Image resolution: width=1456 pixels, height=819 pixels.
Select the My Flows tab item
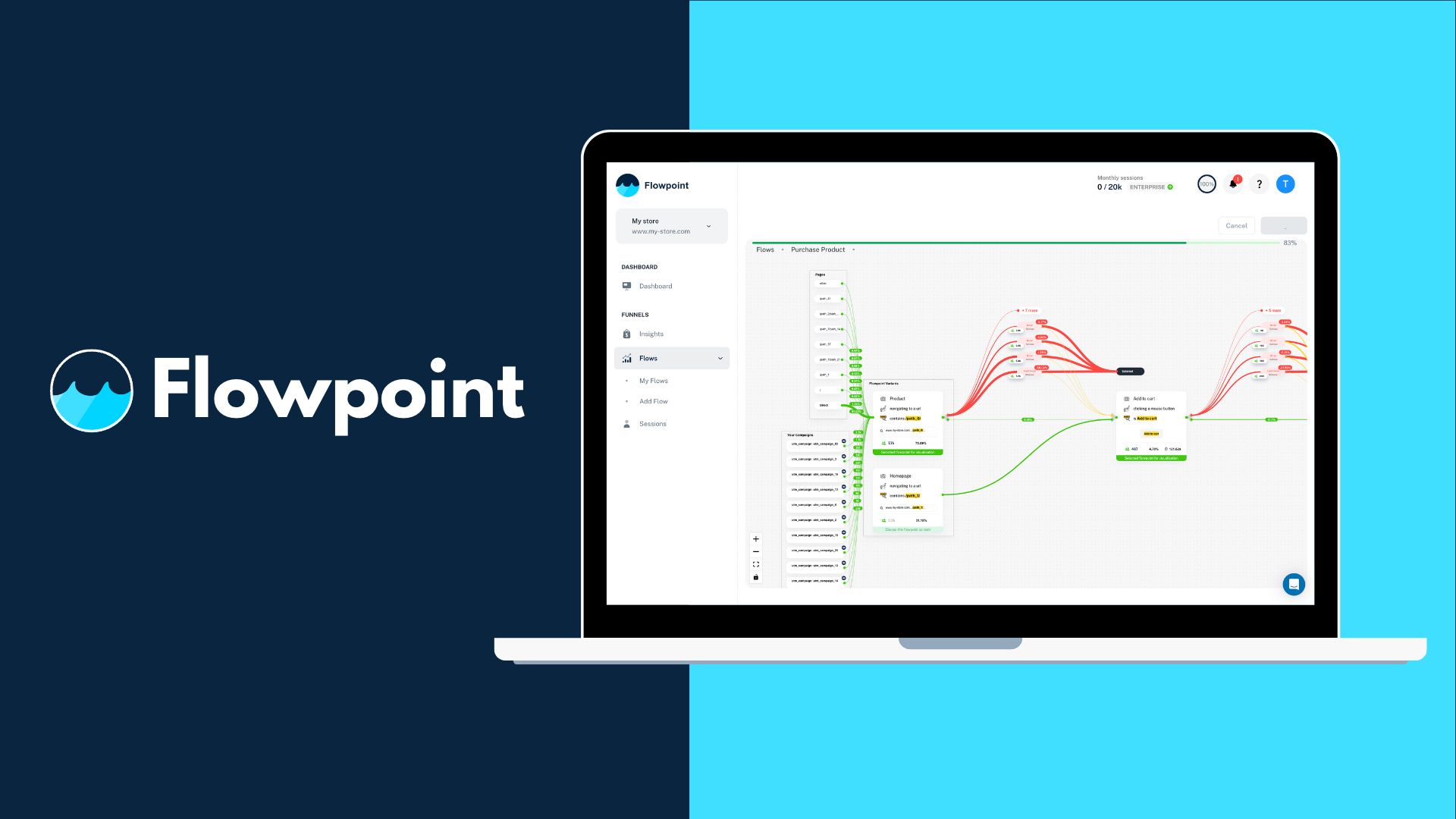(653, 381)
